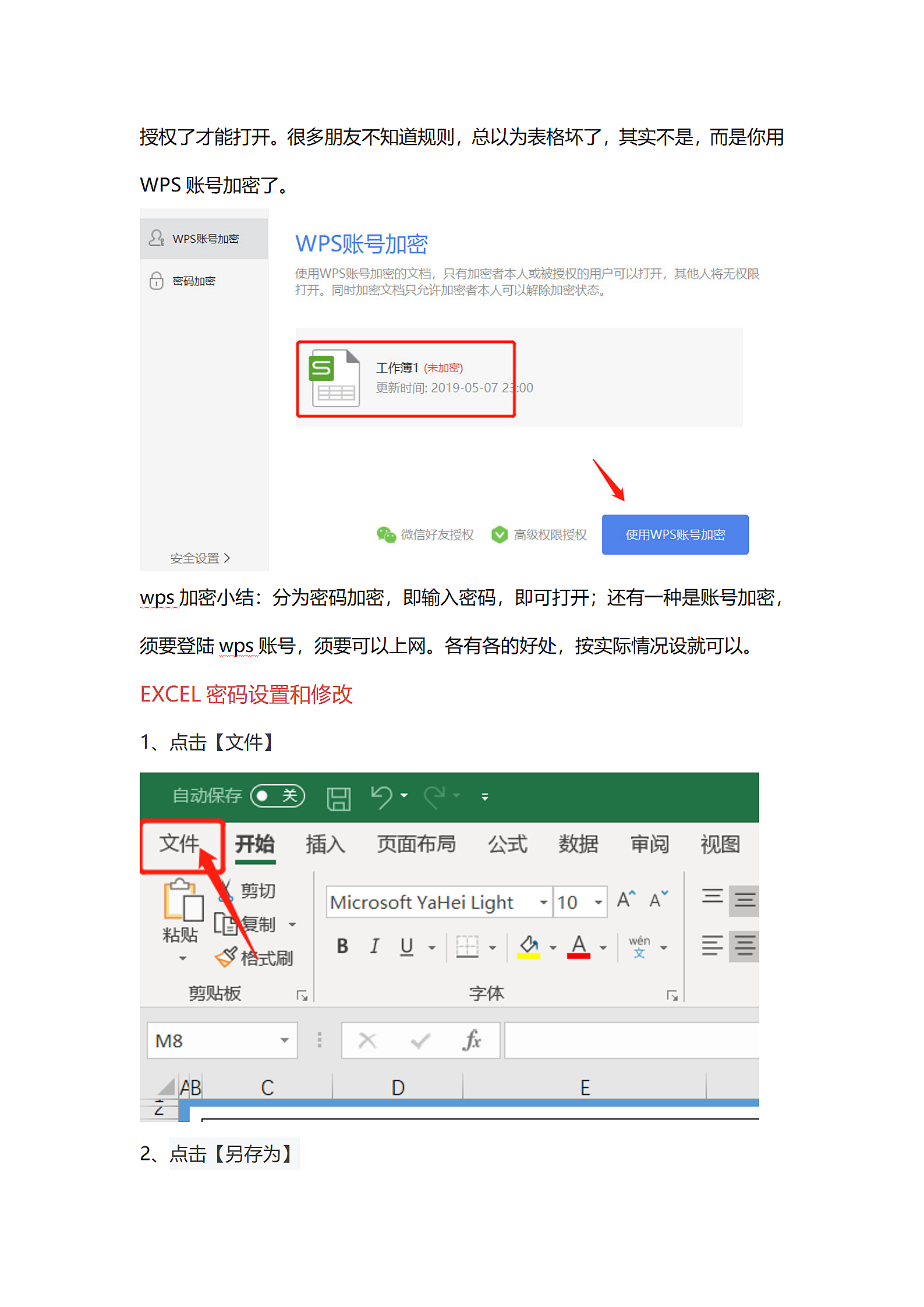The height and width of the screenshot is (1307, 924).
Task: Switch to the 视图 ribbon tab
Action: coord(720,844)
